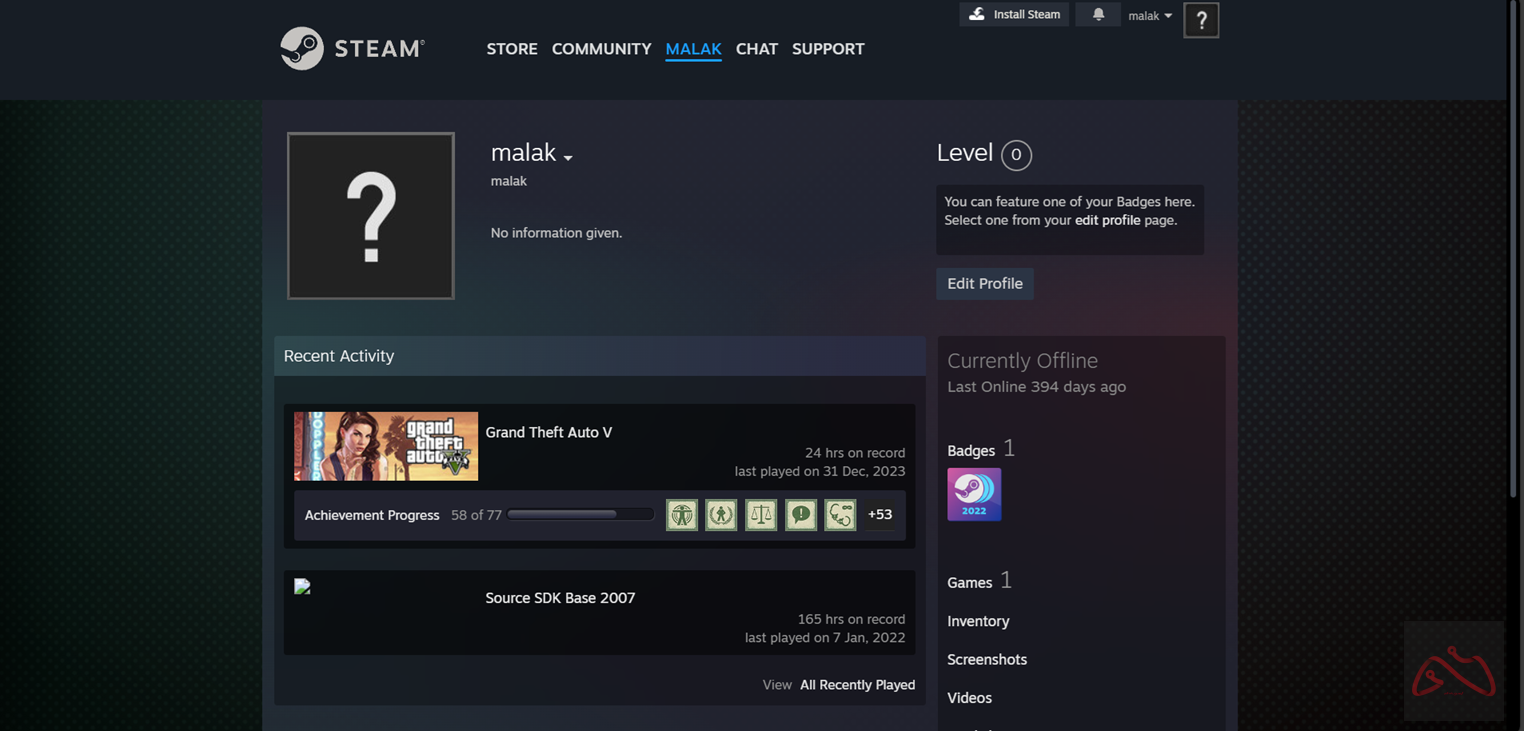The width and height of the screenshot is (1524, 731).
Task: Click the Install Steam button
Action: pyautogui.click(x=1015, y=15)
